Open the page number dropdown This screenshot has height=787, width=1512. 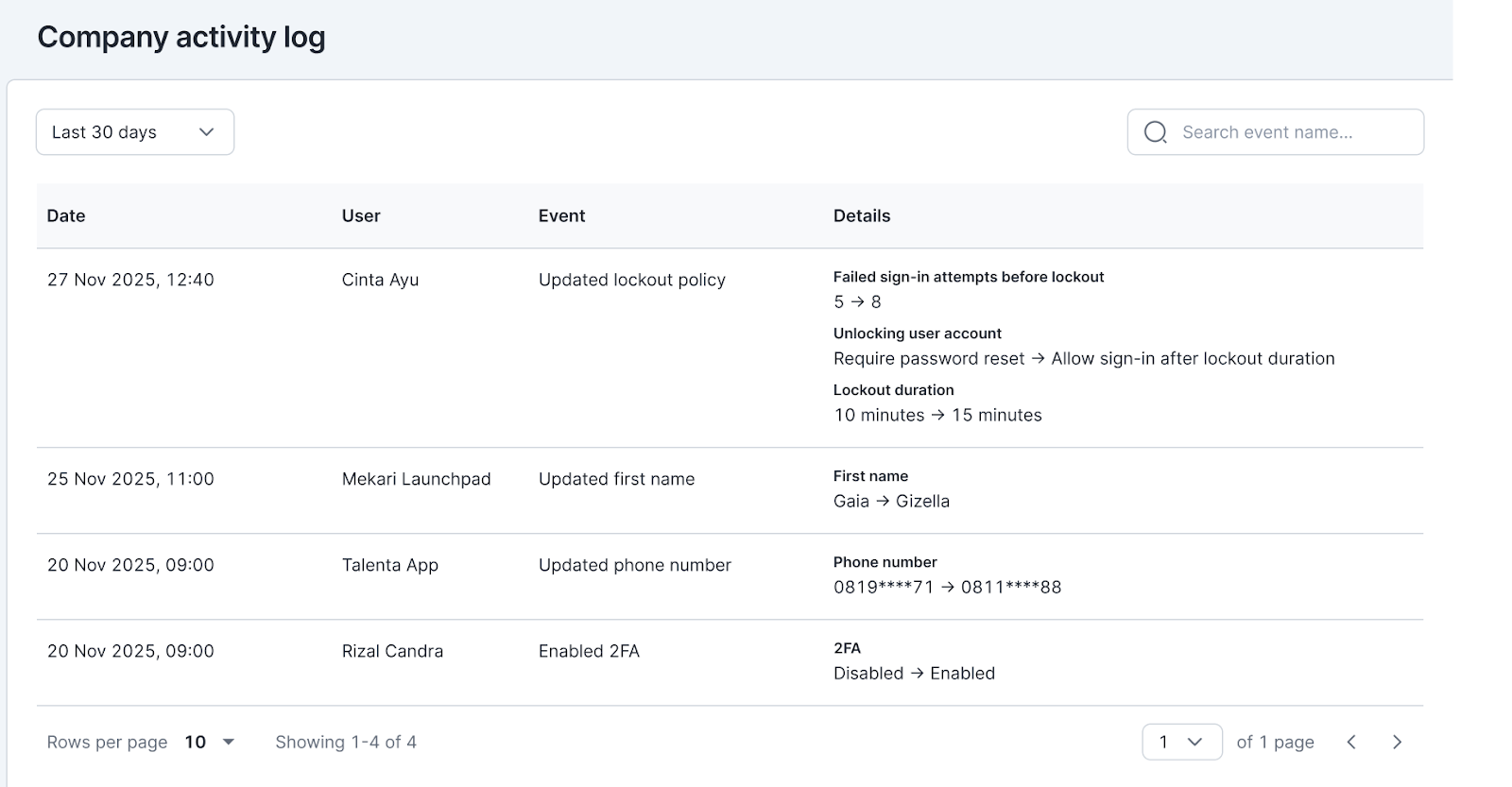[x=1181, y=743]
